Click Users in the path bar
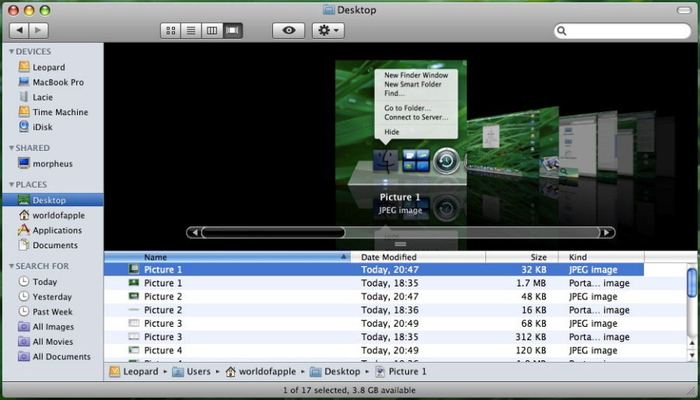Viewport: 700px width, 400px height. (192, 371)
